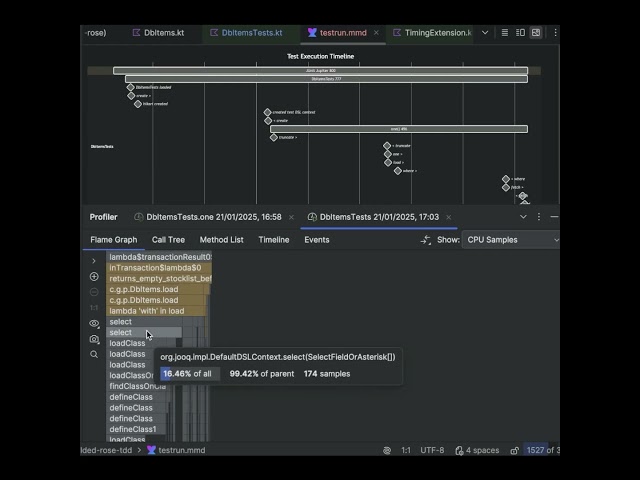This screenshot has width=640, height=480.
Task: Open the Show CPU Samples dropdown
Action: (510, 240)
